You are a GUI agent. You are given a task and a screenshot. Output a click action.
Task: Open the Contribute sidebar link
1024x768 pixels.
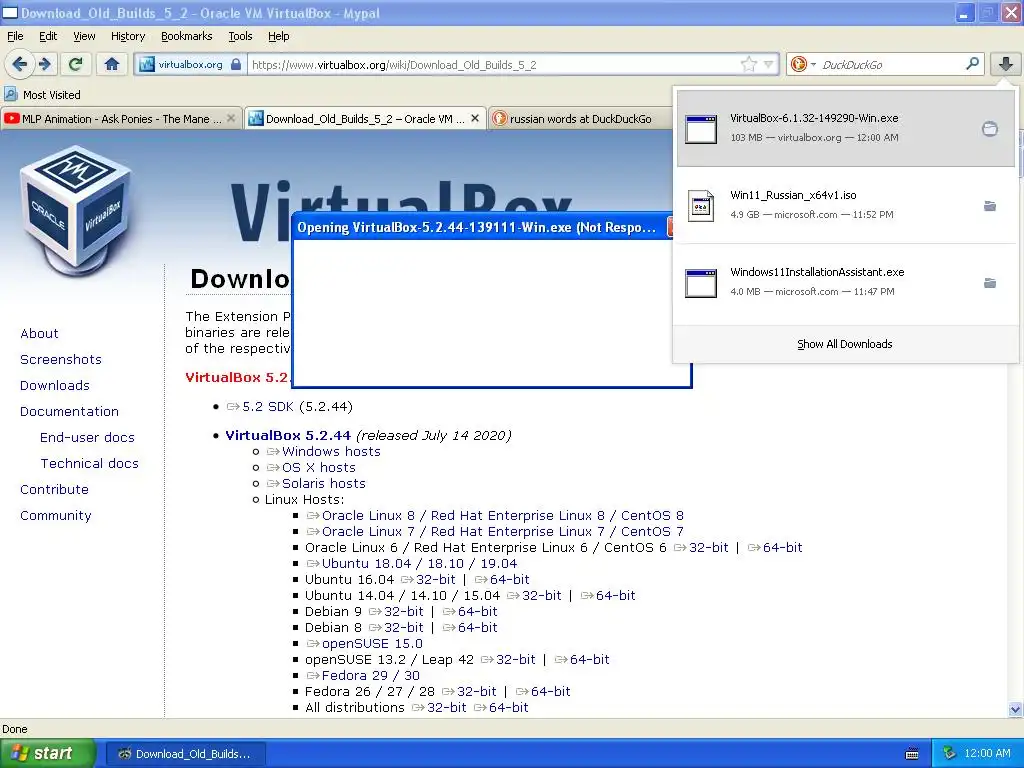[x=54, y=489]
